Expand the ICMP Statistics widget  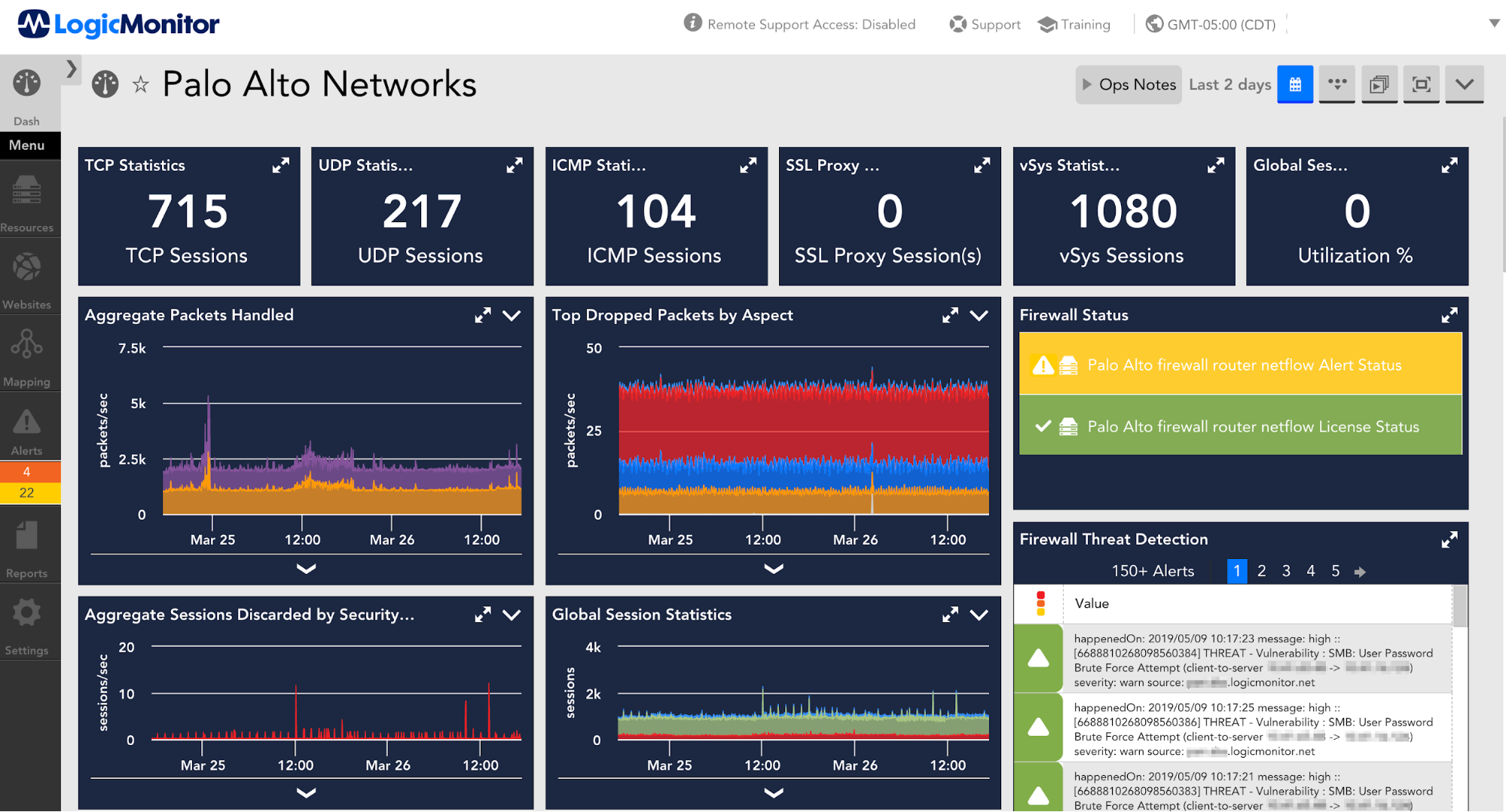coord(748,166)
